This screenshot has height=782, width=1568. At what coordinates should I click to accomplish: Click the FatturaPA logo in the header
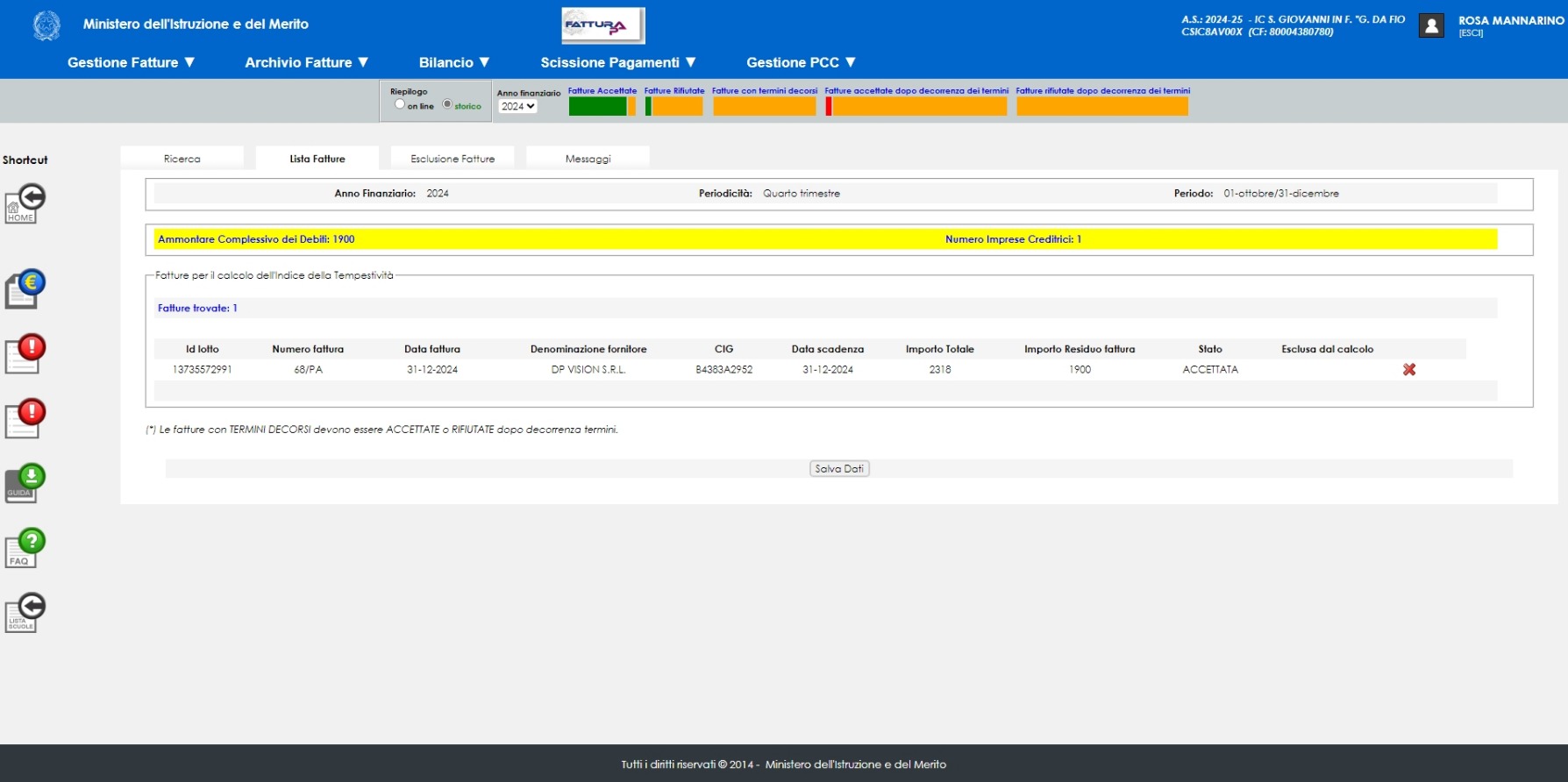point(602,25)
